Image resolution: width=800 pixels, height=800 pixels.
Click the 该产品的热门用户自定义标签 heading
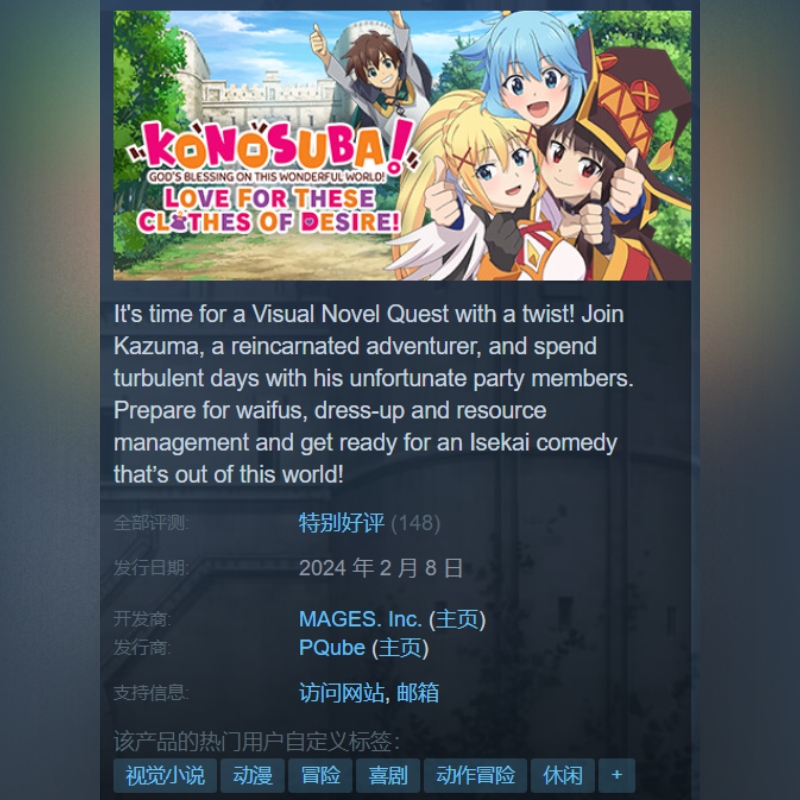pos(256,741)
